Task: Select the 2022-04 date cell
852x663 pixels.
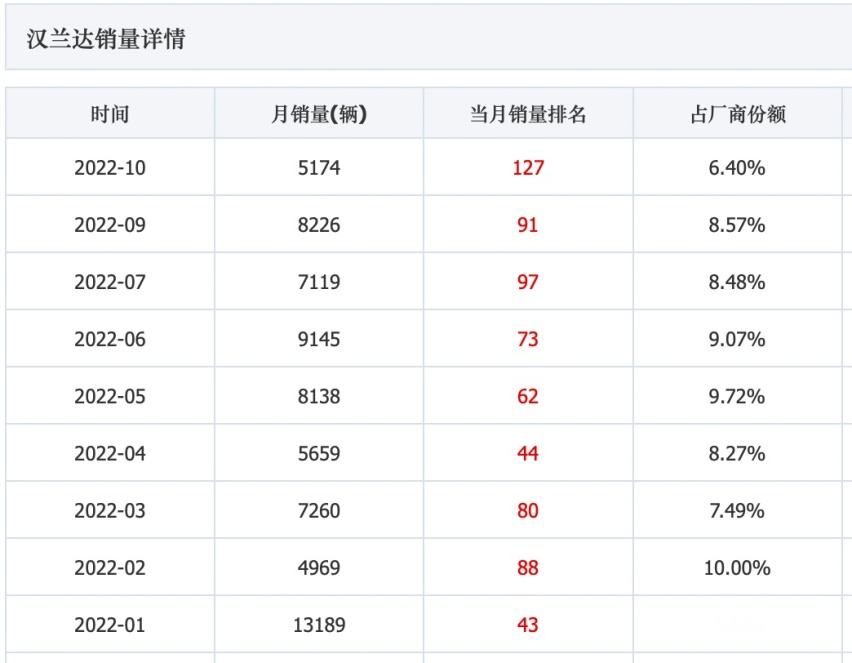Action: pos(110,453)
